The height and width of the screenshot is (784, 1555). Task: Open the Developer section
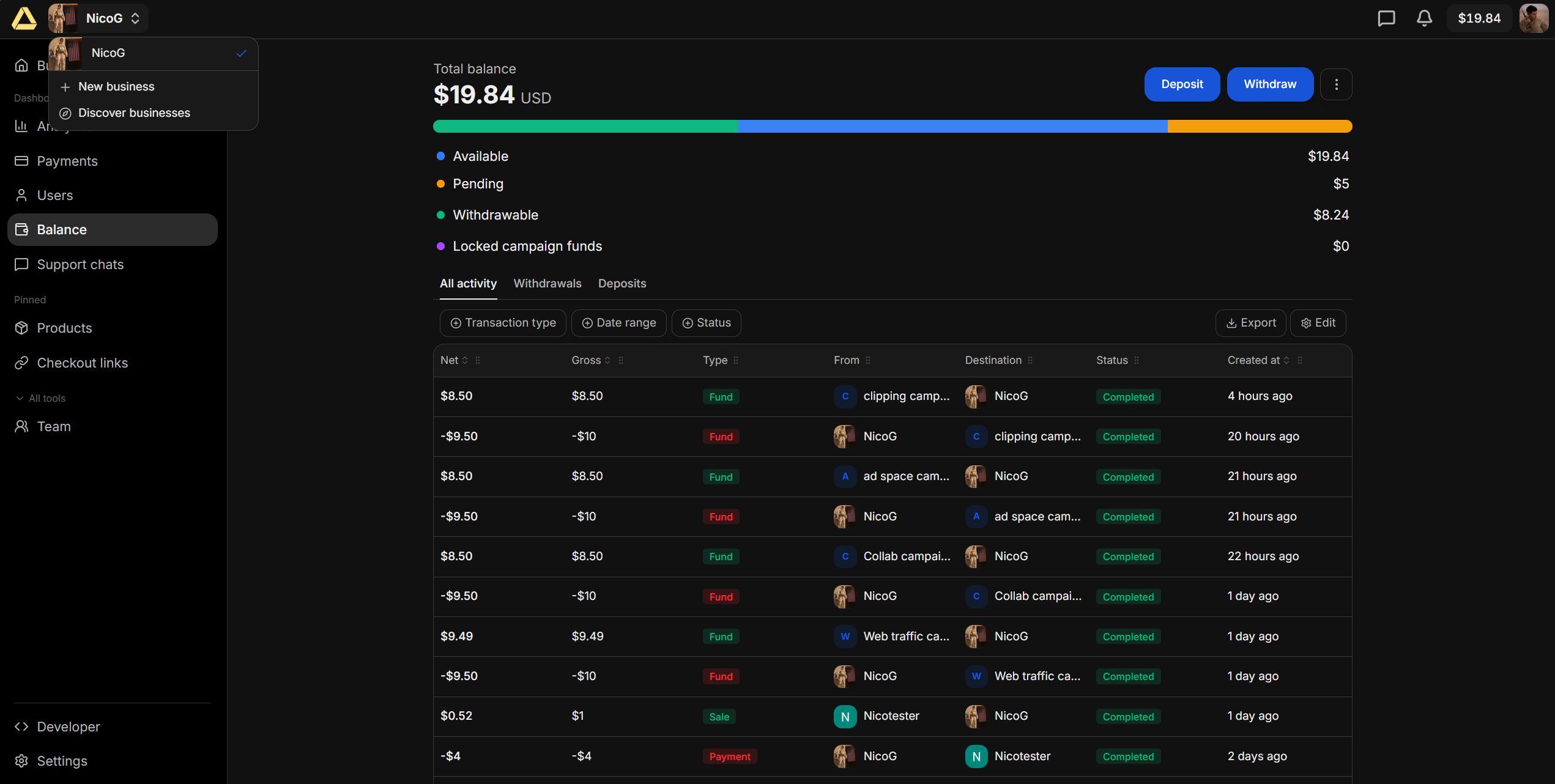(68, 727)
